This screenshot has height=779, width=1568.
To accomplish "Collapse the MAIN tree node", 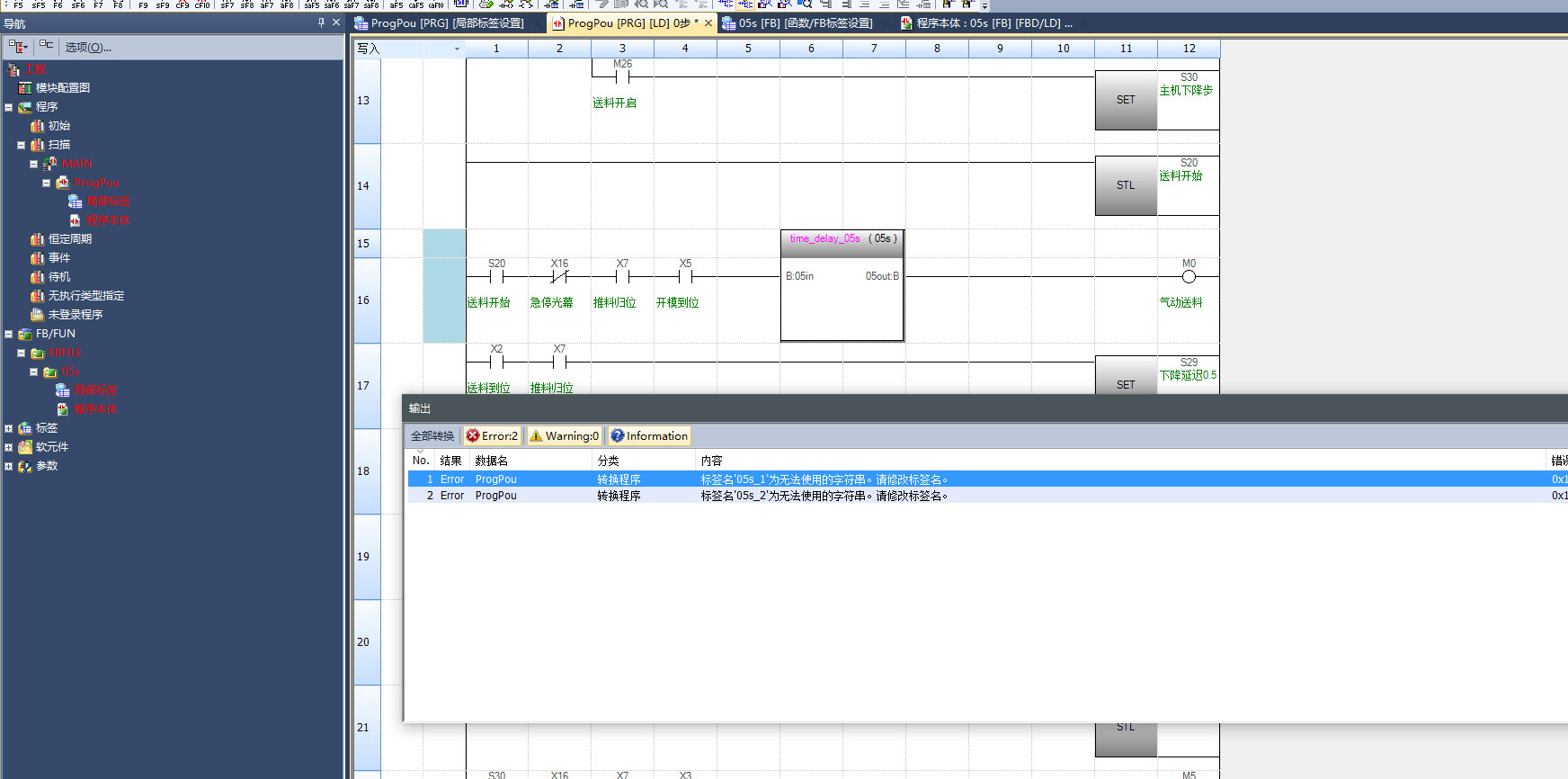I will pos(33,164).
